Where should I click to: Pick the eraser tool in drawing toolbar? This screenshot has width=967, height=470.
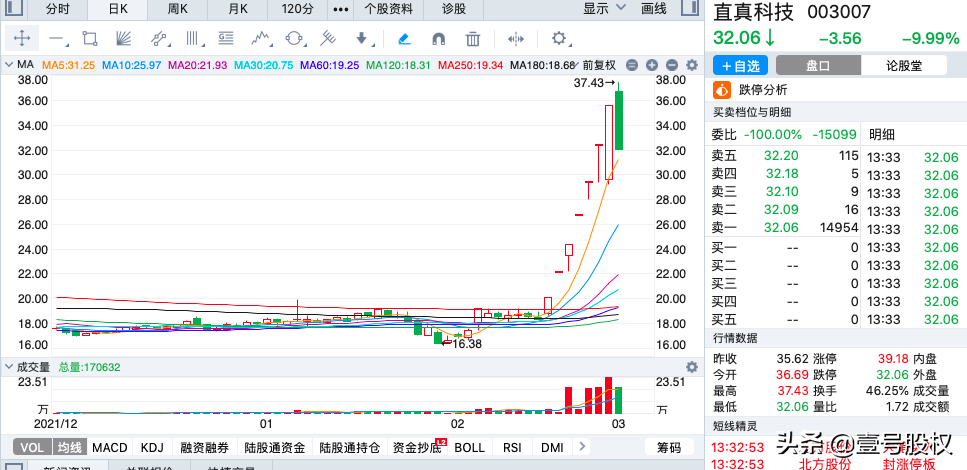coord(404,39)
